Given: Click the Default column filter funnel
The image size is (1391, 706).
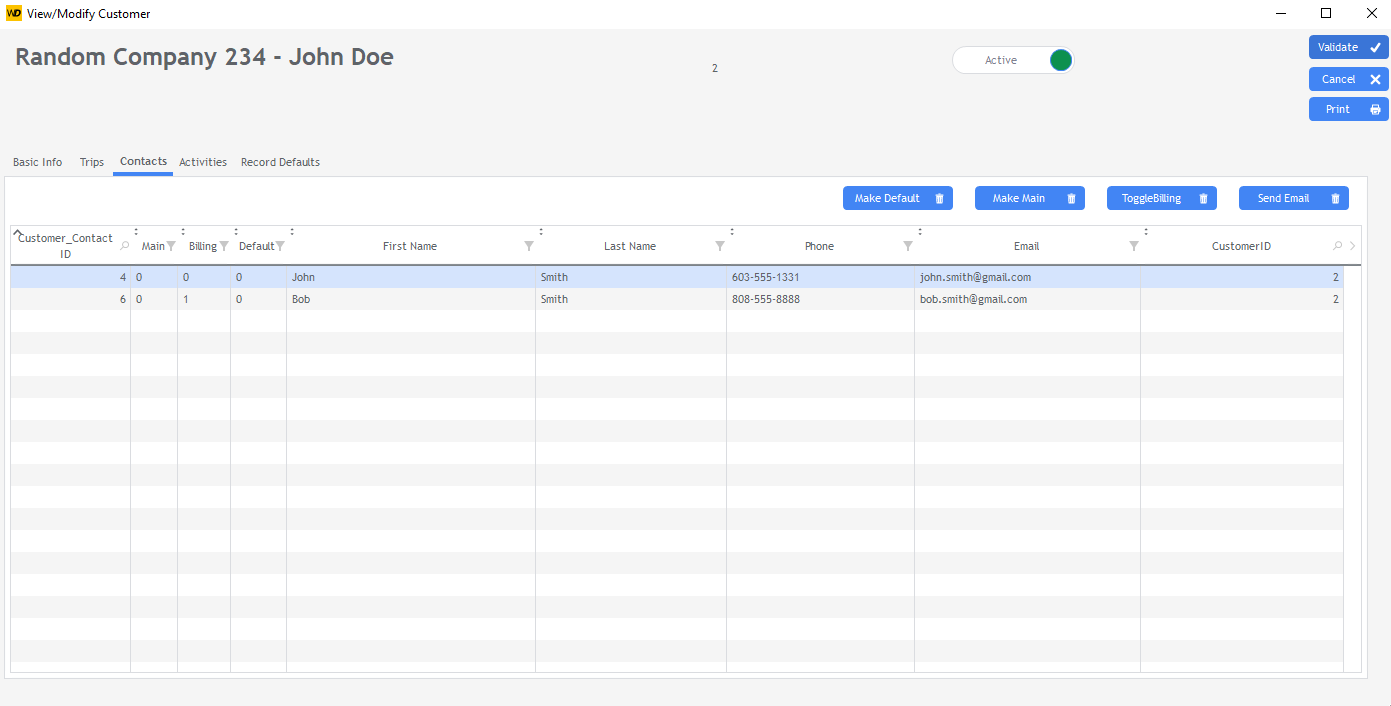Looking at the screenshot, I should (x=280, y=246).
